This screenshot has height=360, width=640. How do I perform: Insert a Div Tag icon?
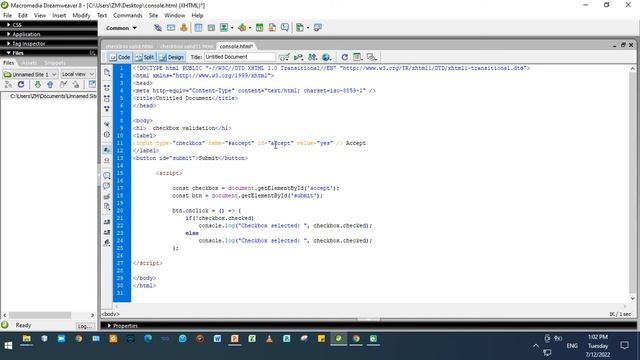211,28
